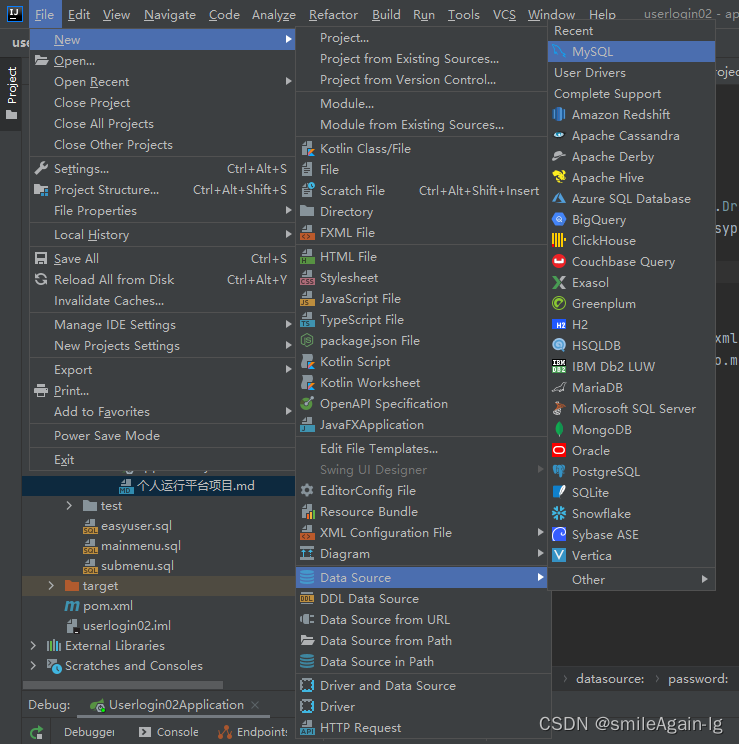Click the Rerun debug icon
The height and width of the screenshot is (744, 739).
(x=37, y=732)
